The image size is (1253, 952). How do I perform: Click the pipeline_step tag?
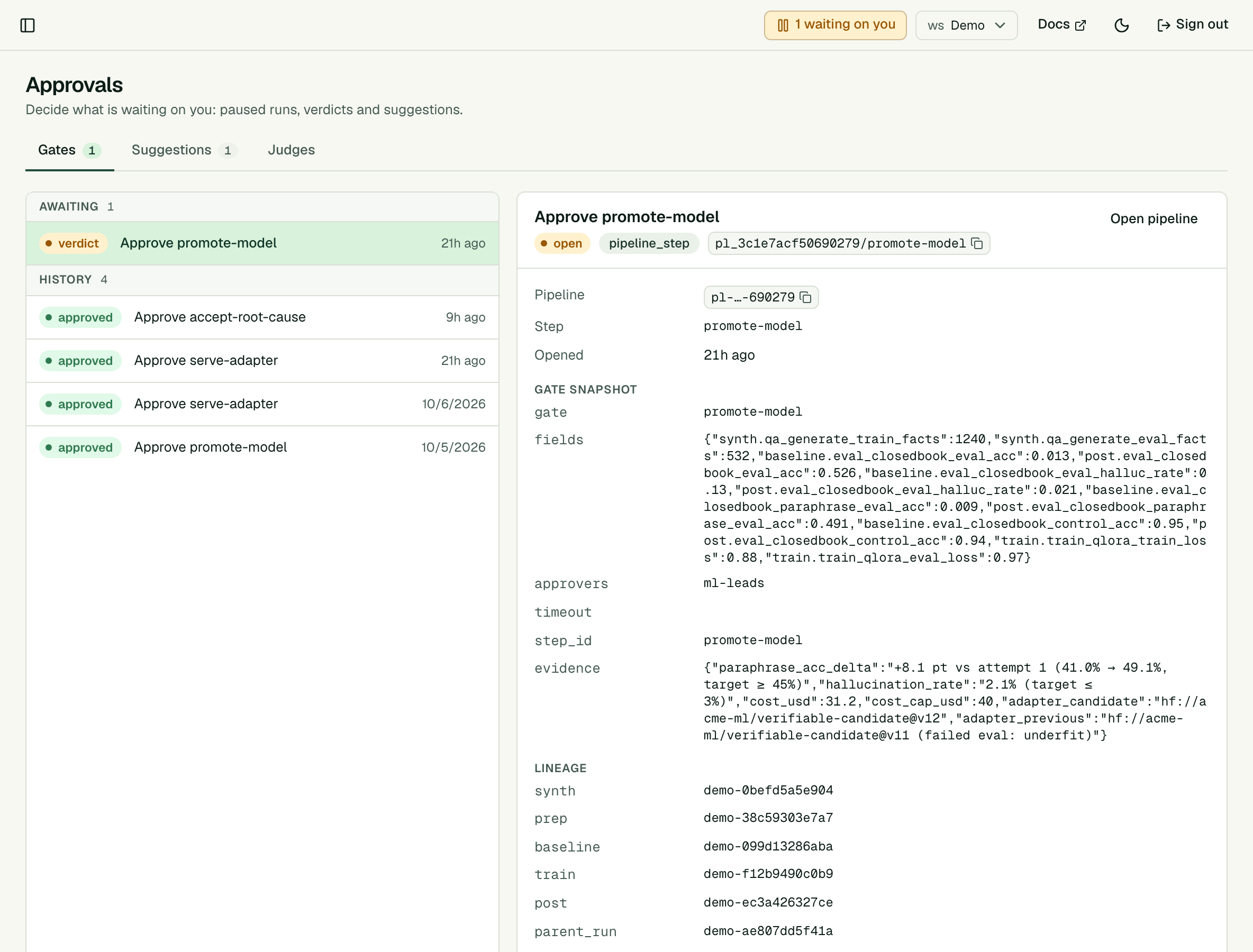click(649, 243)
